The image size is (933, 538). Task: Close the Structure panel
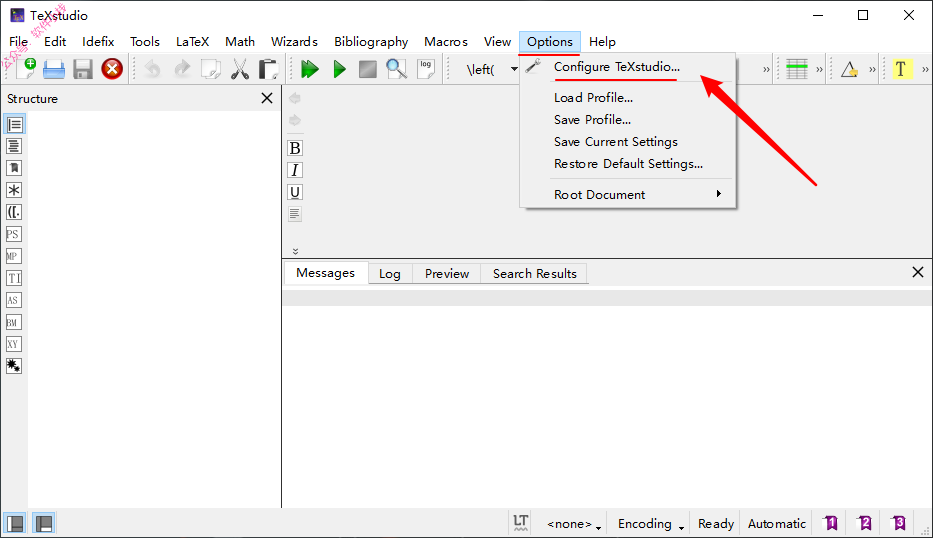coord(267,98)
